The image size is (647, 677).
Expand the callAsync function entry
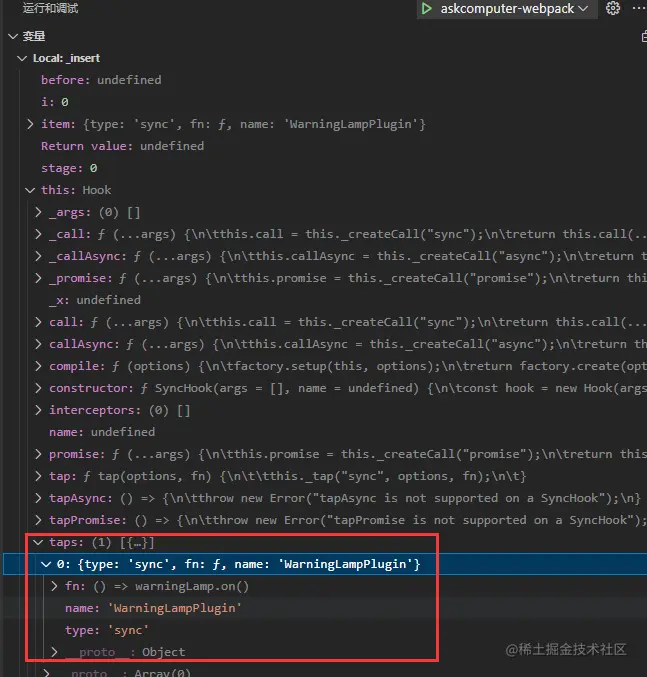pos(38,344)
